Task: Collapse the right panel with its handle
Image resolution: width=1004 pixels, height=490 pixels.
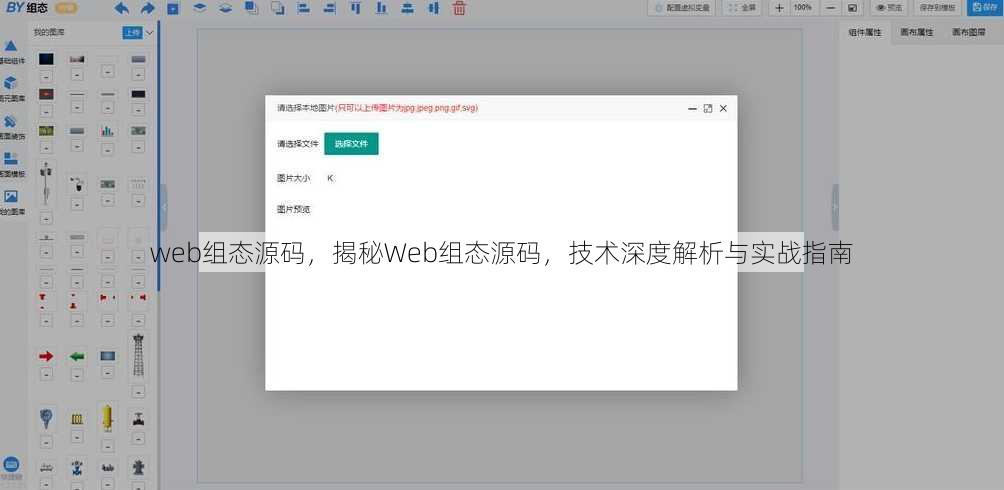Action: pos(835,207)
